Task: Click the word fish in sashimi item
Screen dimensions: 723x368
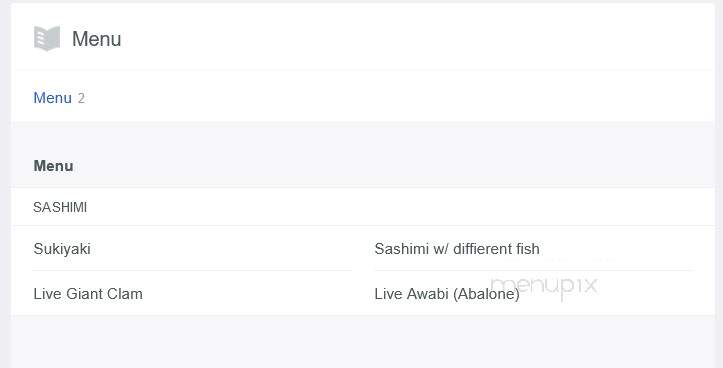Action: pos(528,249)
